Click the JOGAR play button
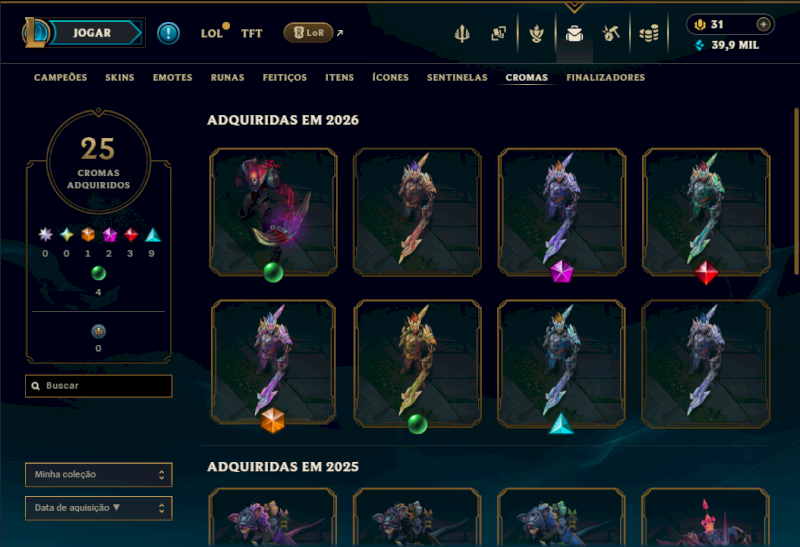Viewport: 800px width, 547px height. [92, 33]
